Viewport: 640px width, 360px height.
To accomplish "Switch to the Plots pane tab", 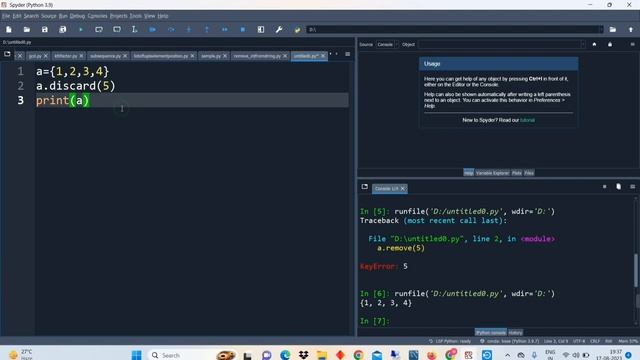I will (x=516, y=173).
